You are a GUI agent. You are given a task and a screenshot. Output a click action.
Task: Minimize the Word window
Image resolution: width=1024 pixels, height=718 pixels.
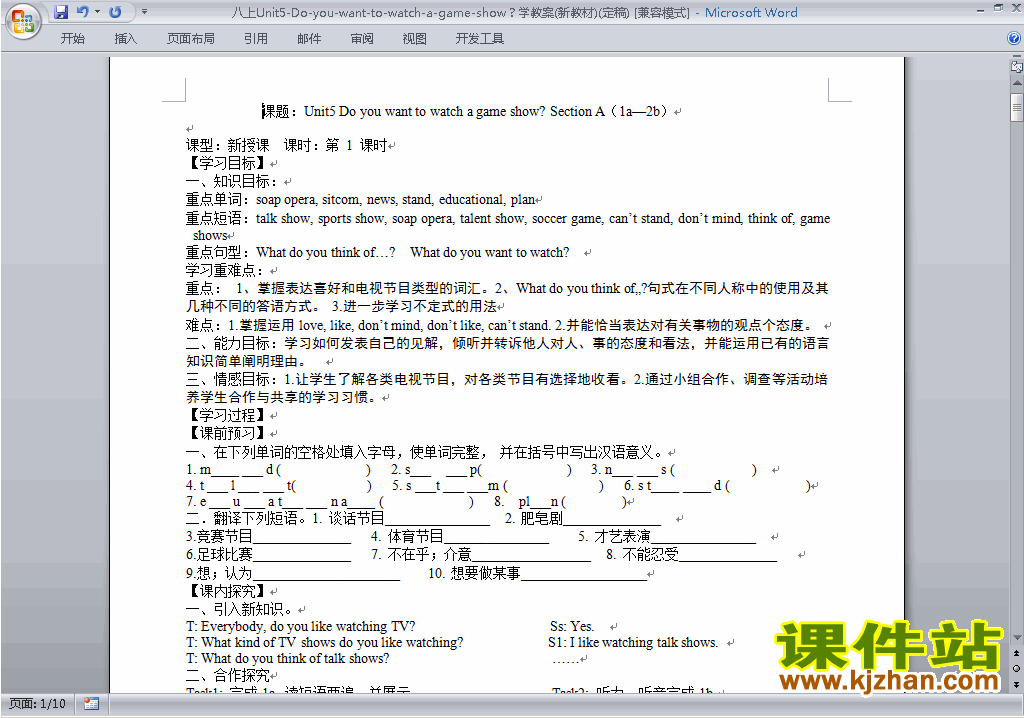tap(981, 10)
